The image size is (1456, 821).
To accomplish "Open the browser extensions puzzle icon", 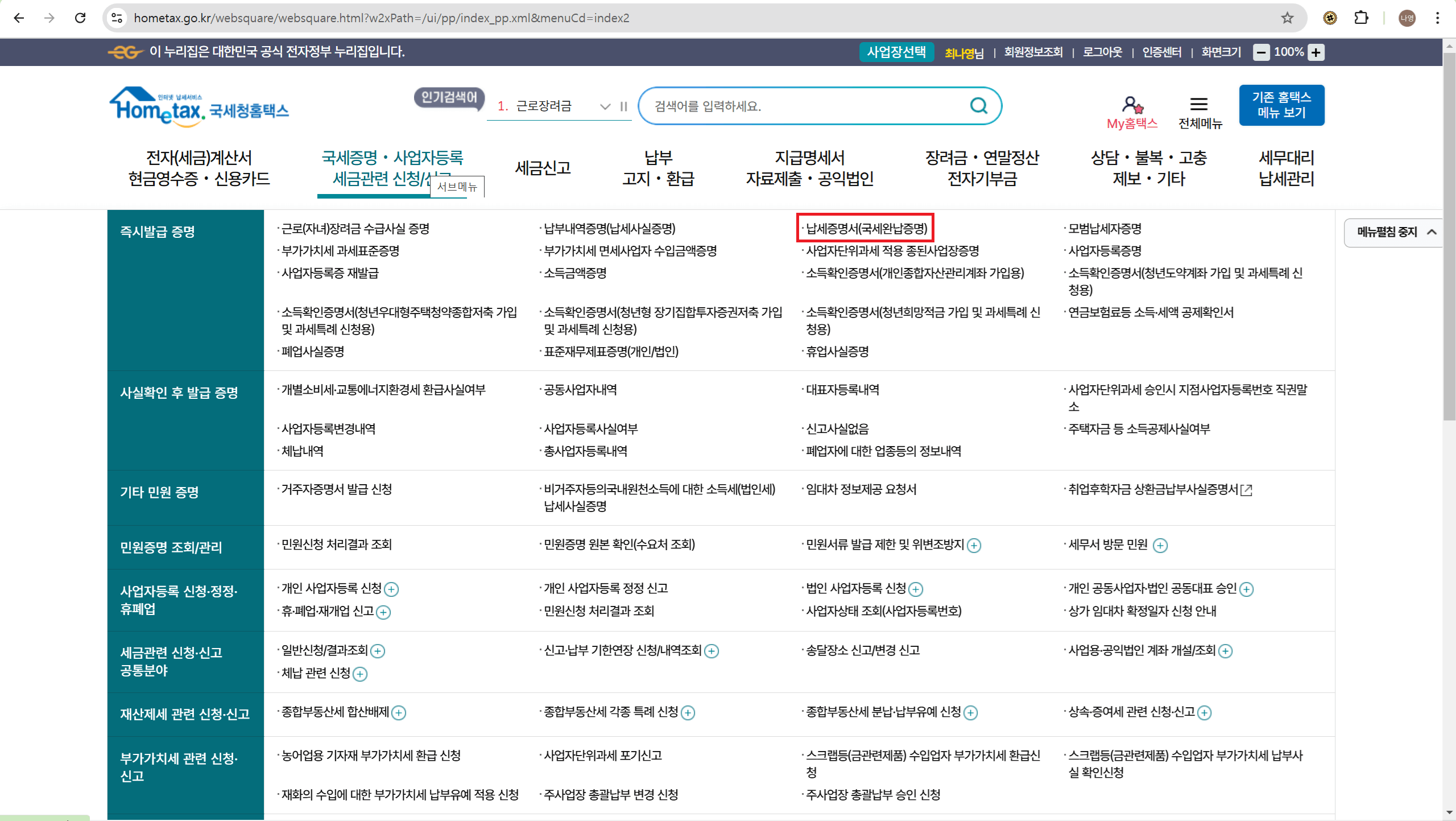I will pyautogui.click(x=1362, y=18).
